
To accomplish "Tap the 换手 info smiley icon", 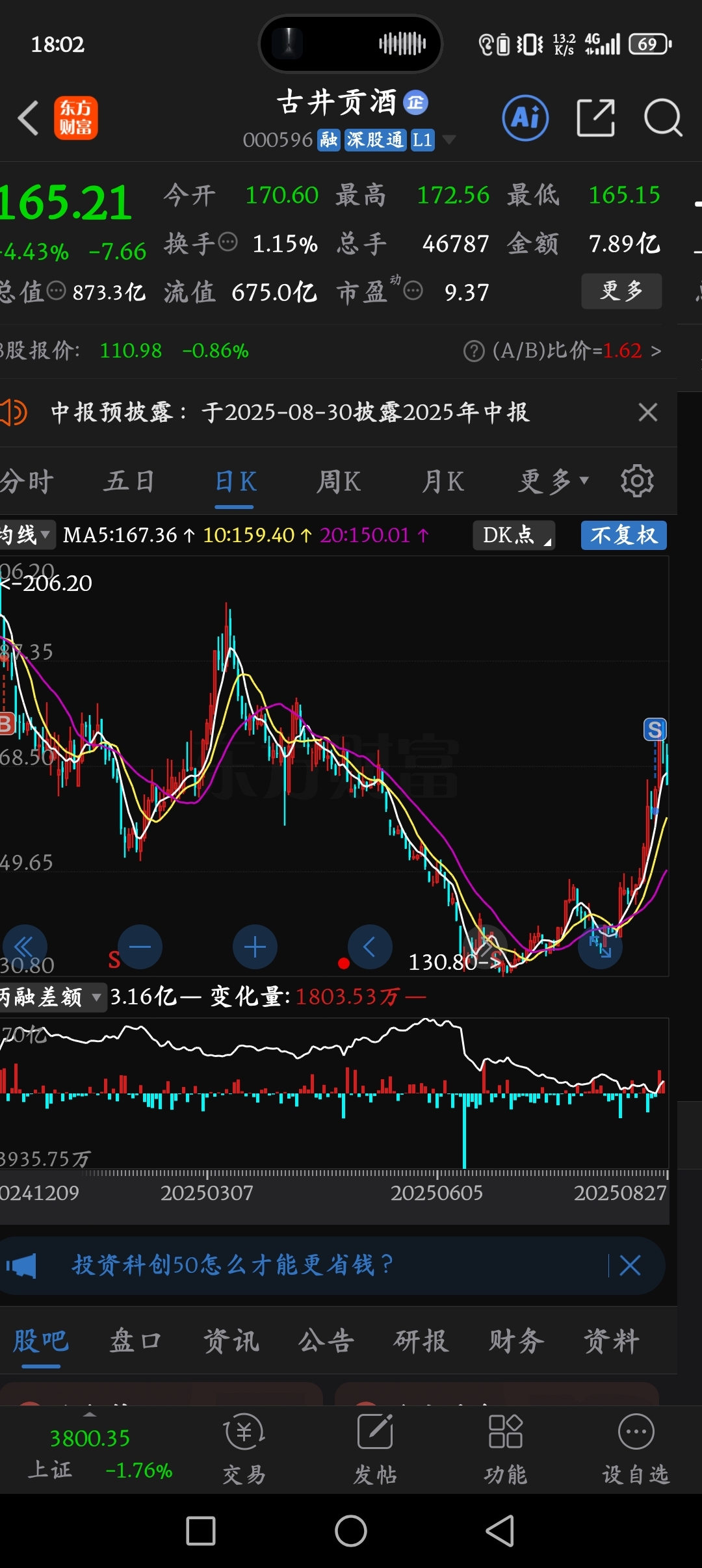I will (x=227, y=242).
